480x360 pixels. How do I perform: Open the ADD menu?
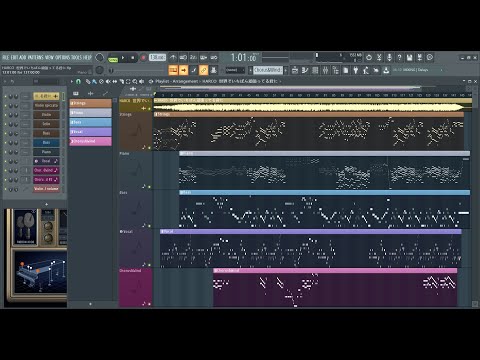[x=22, y=57]
